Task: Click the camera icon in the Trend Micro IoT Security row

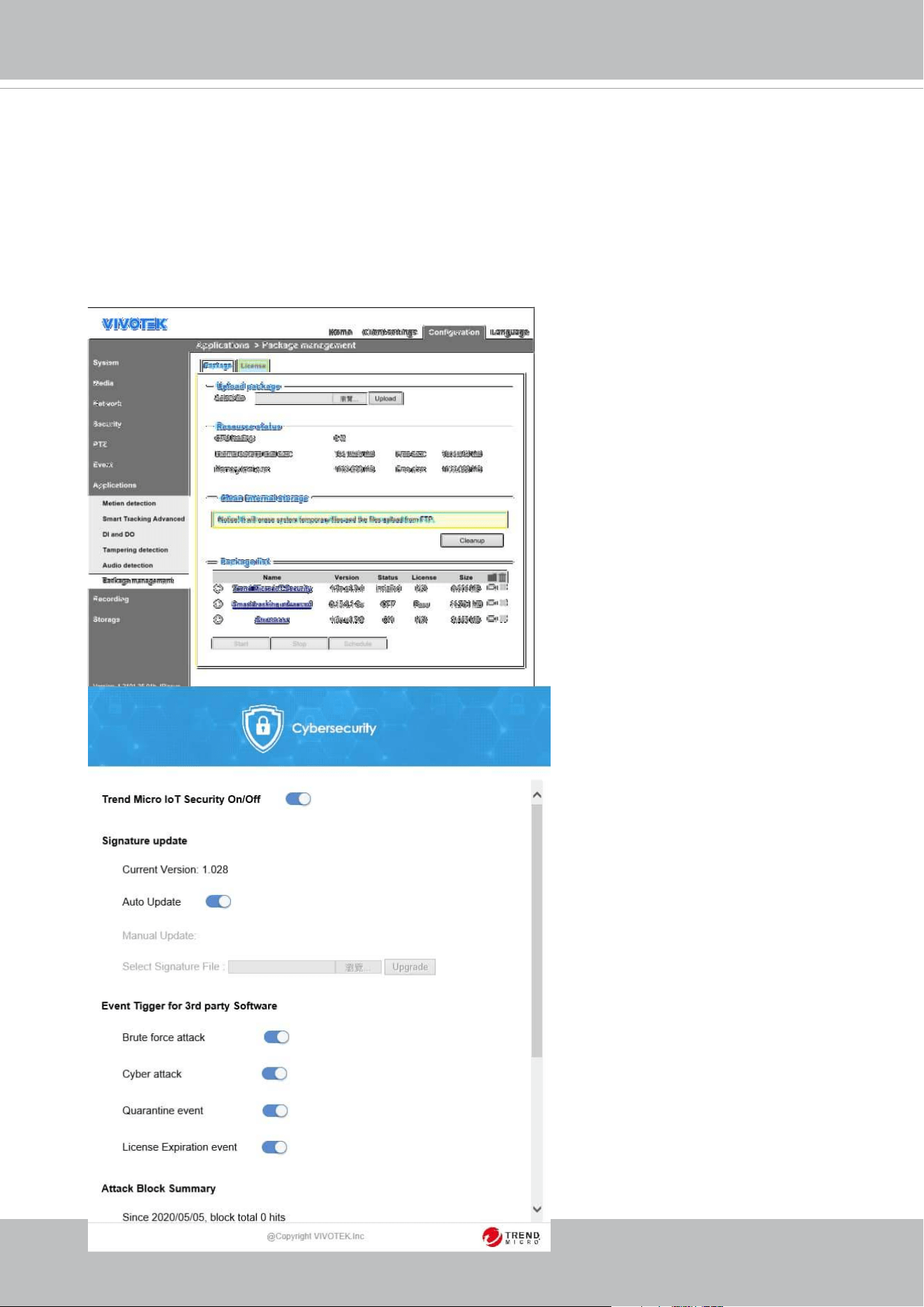Action: 492,587
